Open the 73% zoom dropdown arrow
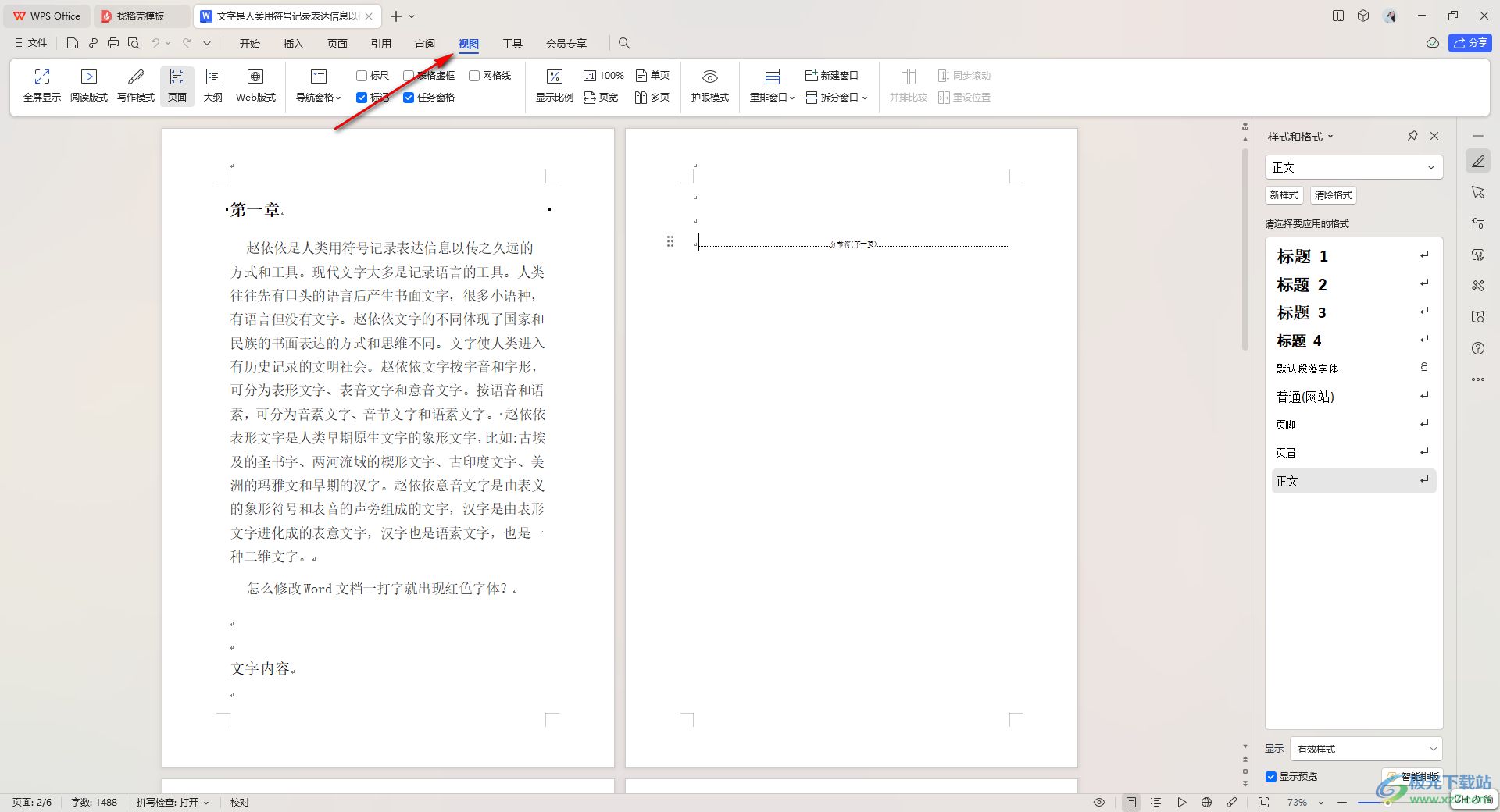Screen dimensions: 1500x812 (1321, 803)
